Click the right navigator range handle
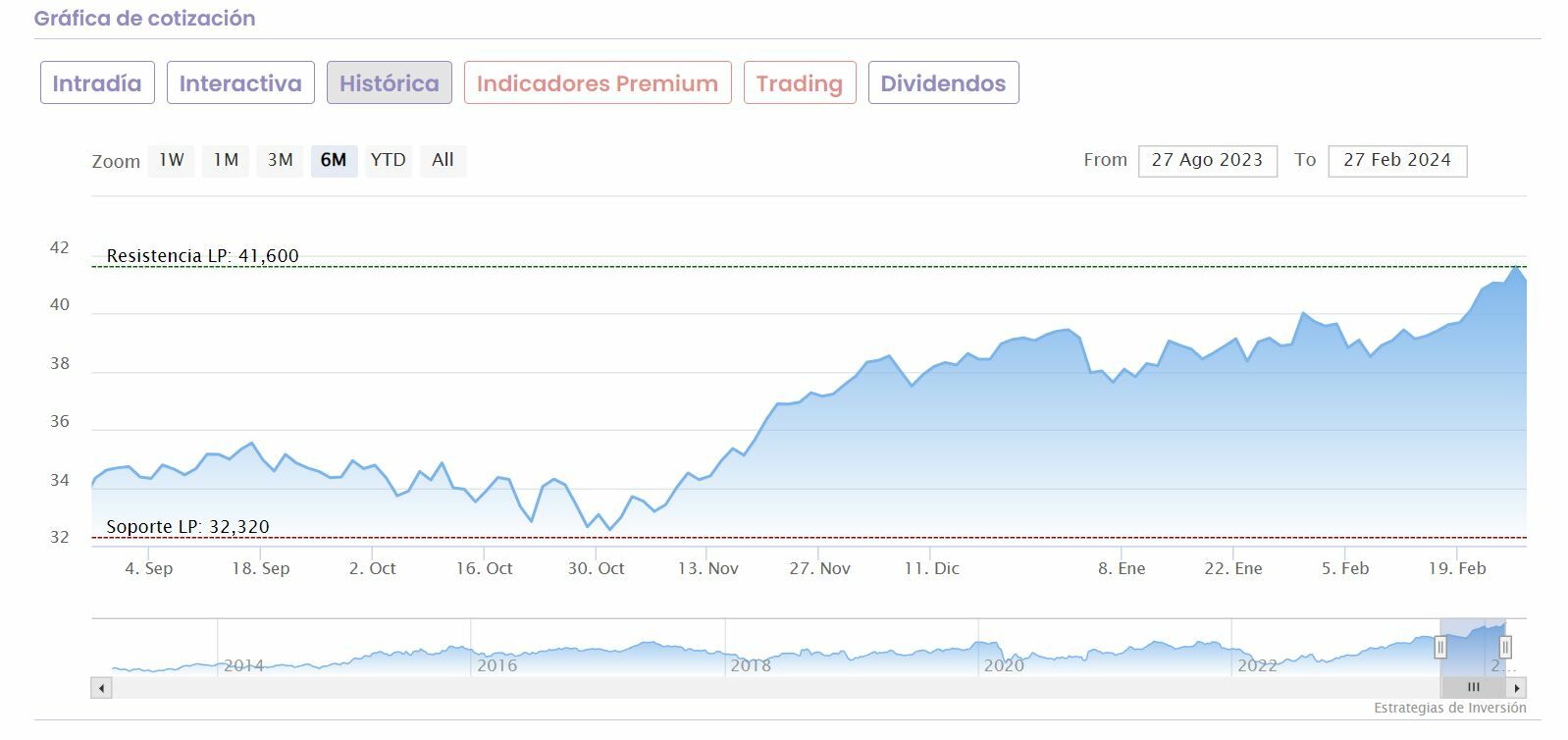This screenshot has width=1568, height=740. tap(1505, 647)
